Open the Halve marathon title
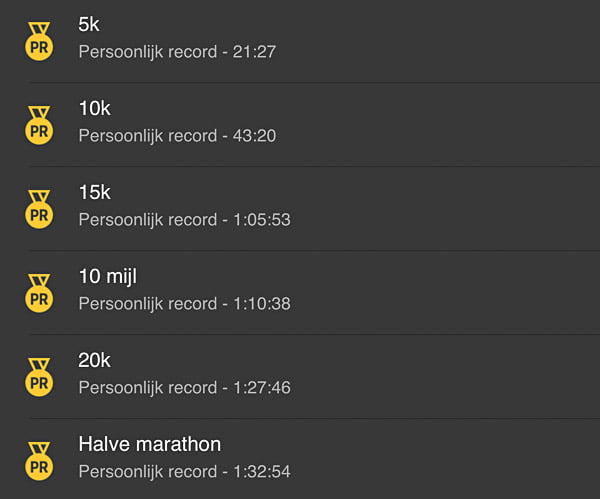Screen dimensions: 600x499 pos(150,444)
